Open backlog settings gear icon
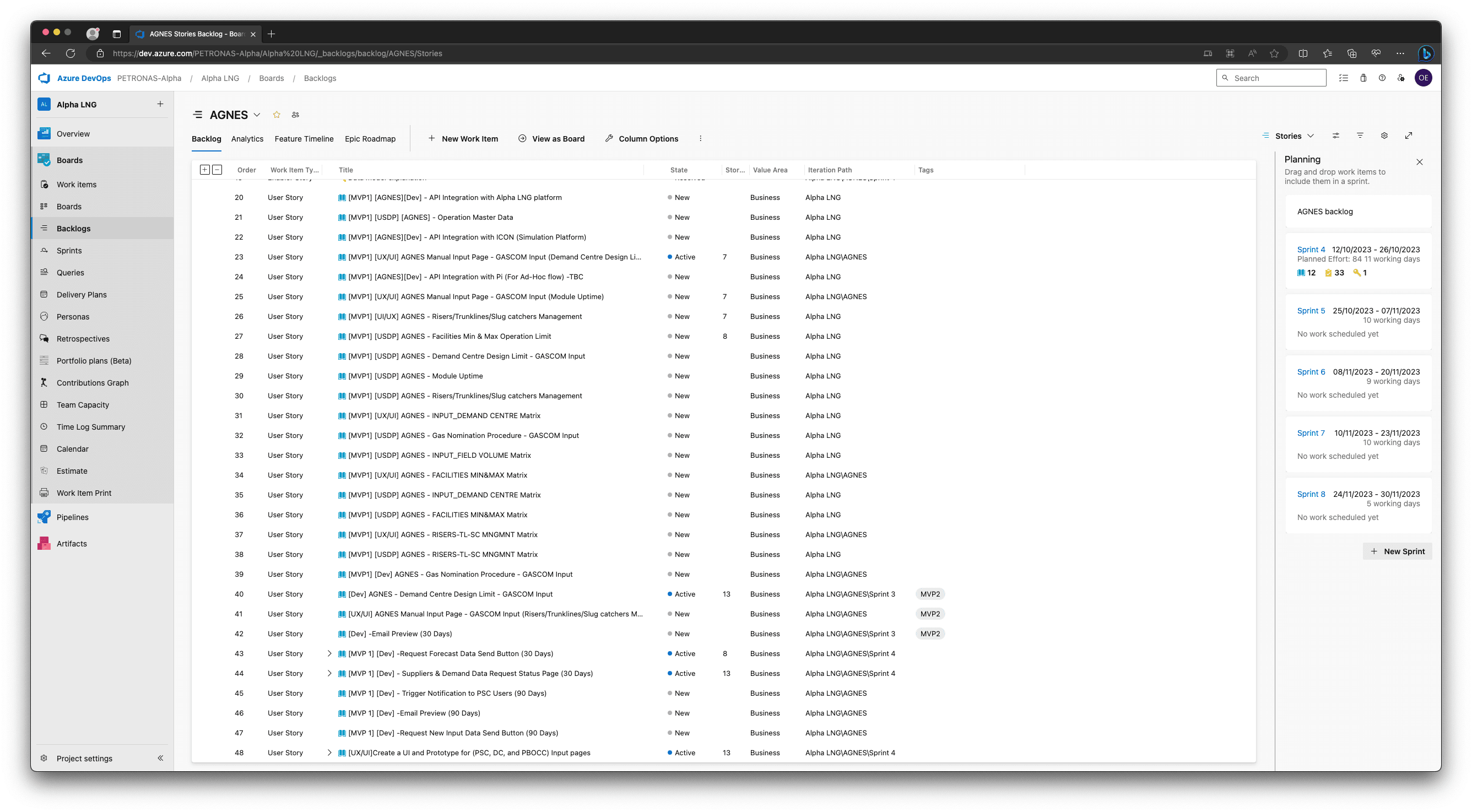 click(x=1384, y=136)
